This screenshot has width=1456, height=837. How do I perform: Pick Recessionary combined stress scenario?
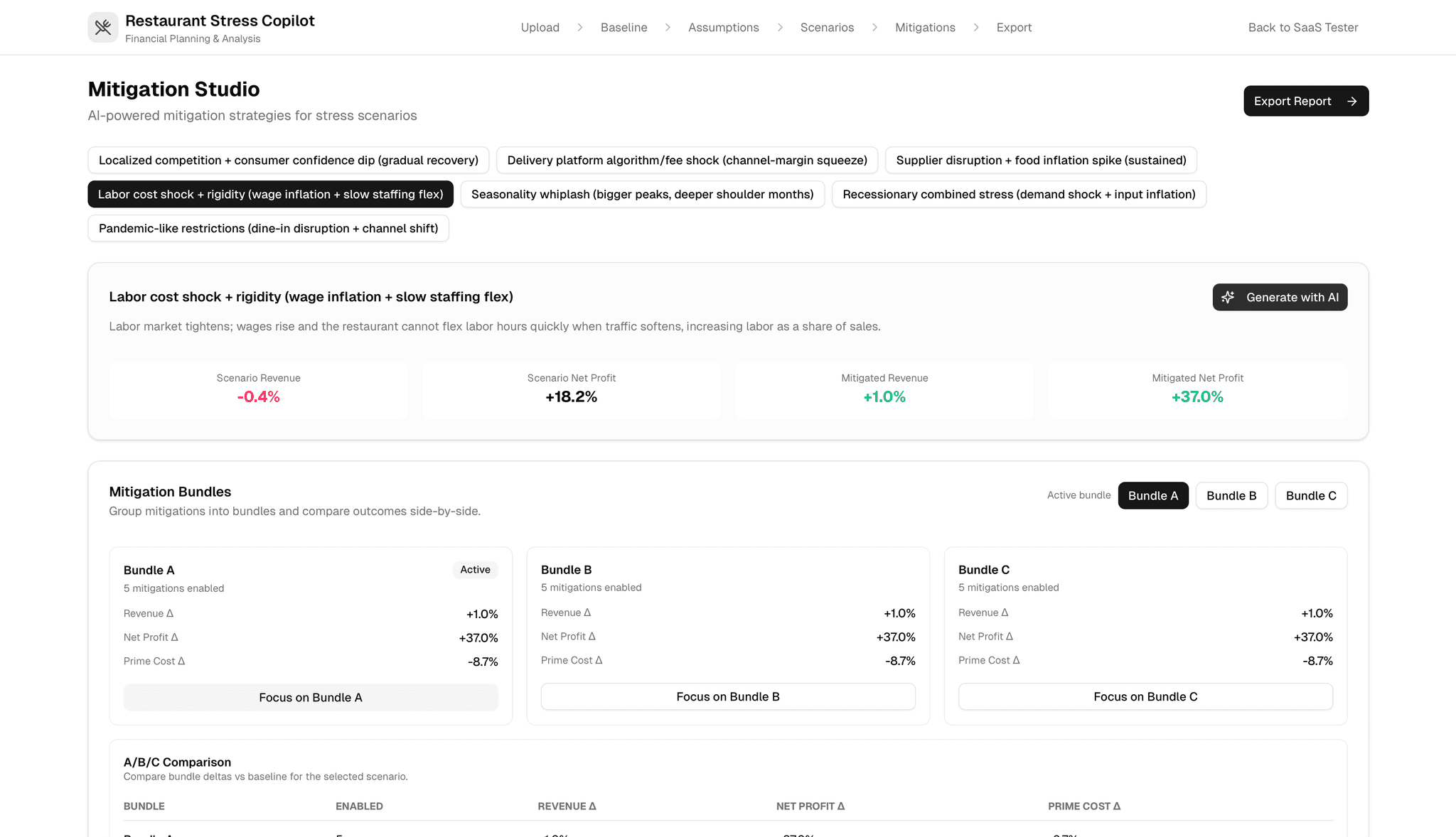pyautogui.click(x=1019, y=195)
